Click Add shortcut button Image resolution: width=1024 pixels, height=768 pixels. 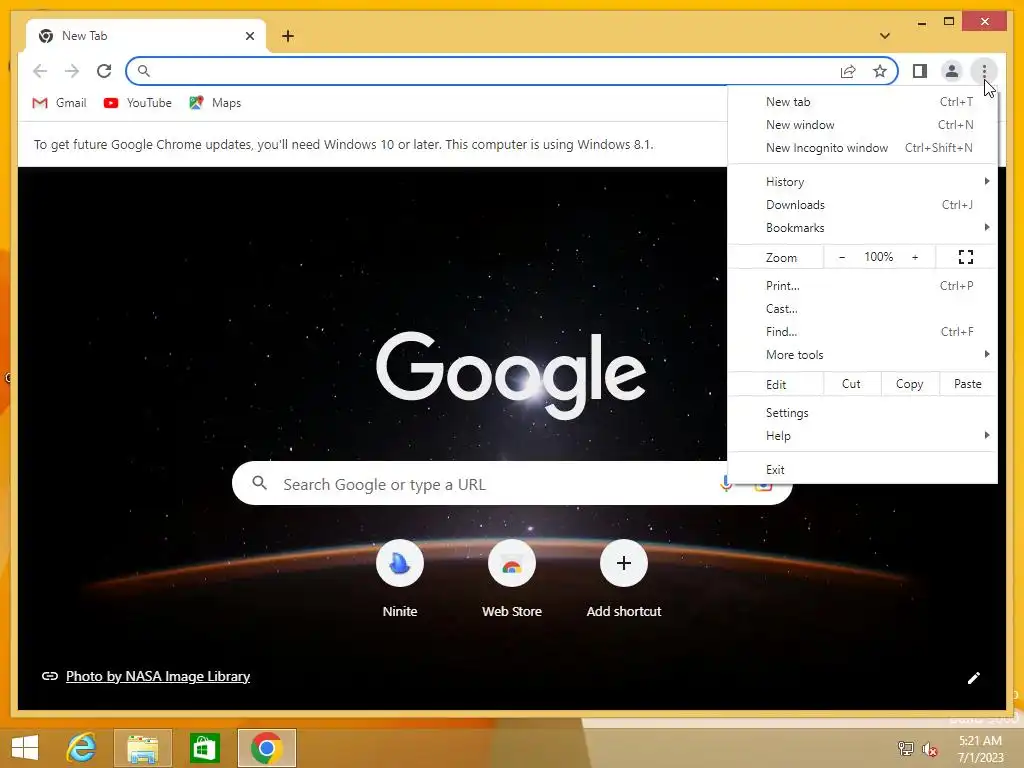click(624, 579)
